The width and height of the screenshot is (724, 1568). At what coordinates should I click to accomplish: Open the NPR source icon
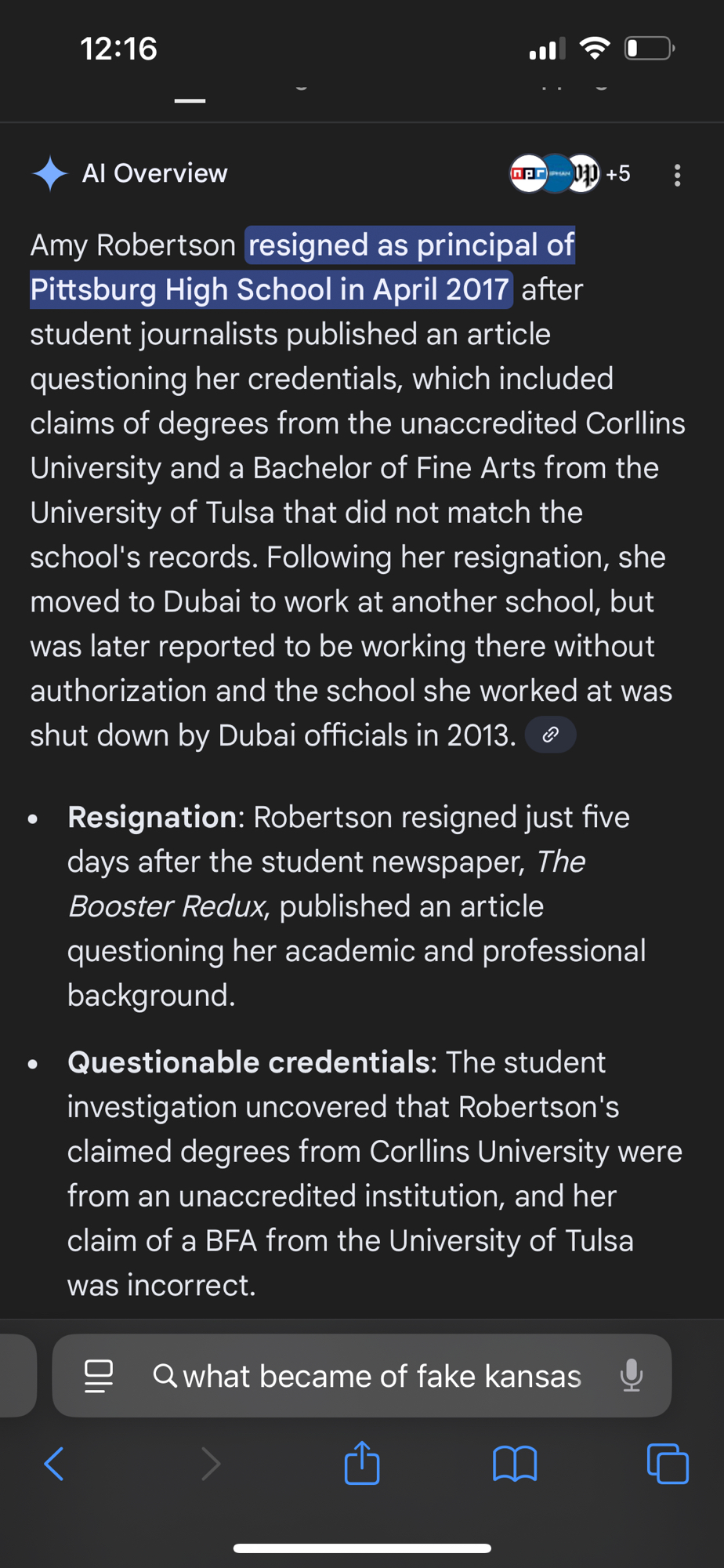click(527, 173)
